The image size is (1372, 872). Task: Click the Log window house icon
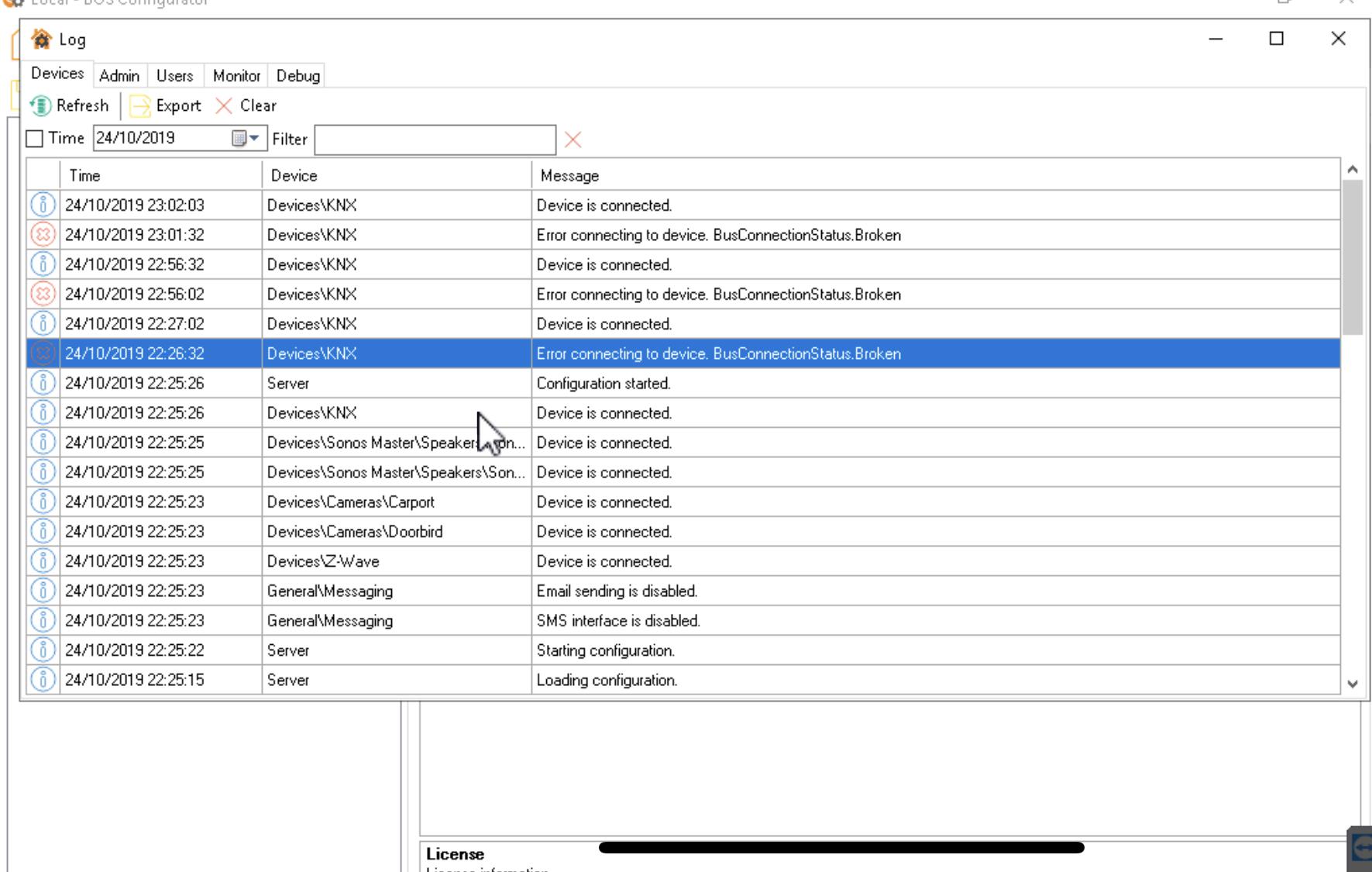42,40
